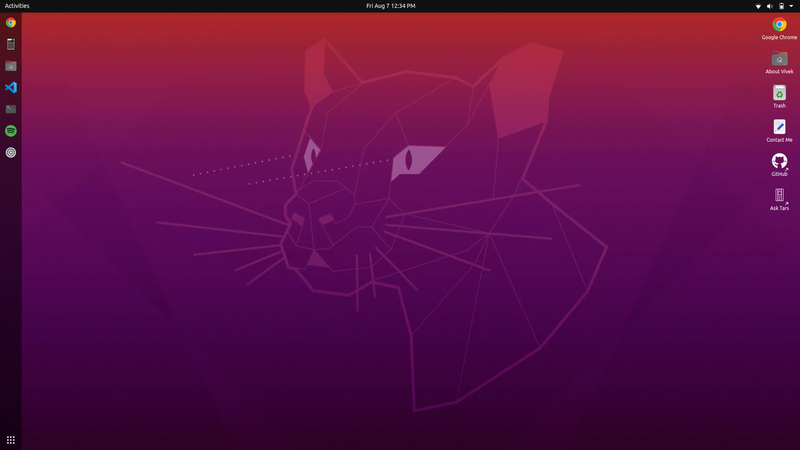Open the Files manager in the dock
This screenshot has height=450, width=800.
coord(11,66)
